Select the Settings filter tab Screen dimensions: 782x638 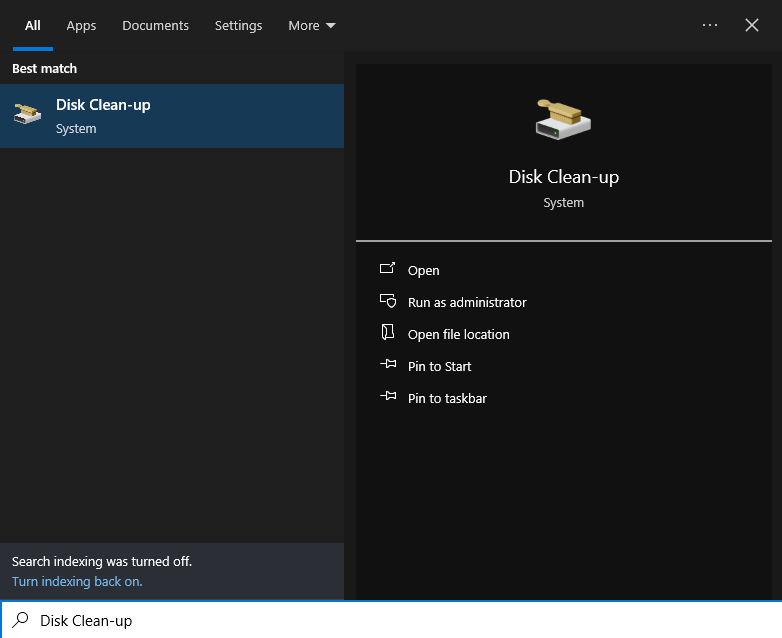[x=238, y=25]
